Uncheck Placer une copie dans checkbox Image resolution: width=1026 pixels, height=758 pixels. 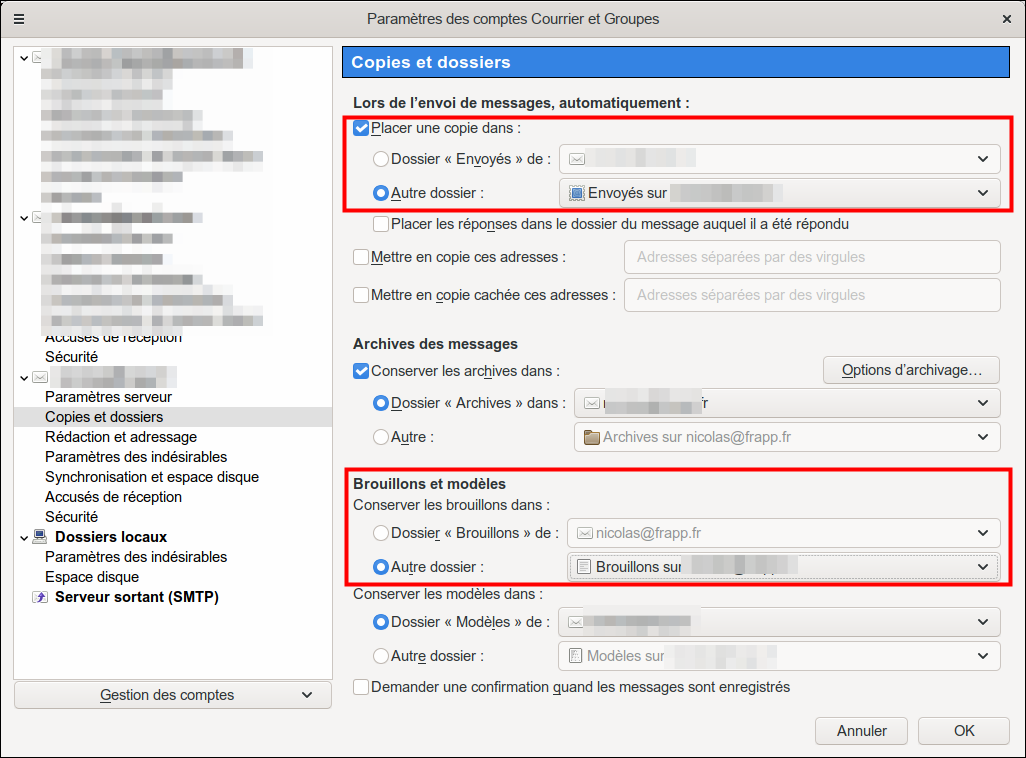pos(362,128)
